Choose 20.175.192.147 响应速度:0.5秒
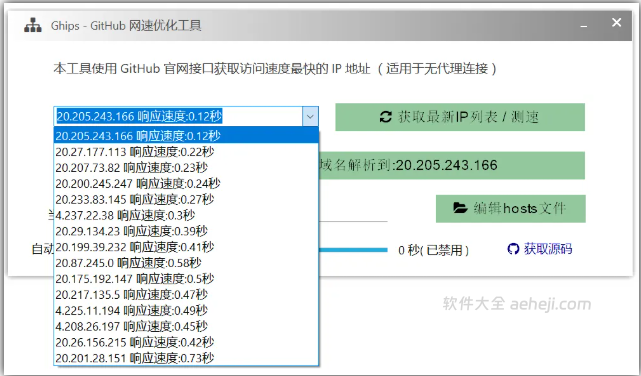641x376 pixels. point(186,279)
